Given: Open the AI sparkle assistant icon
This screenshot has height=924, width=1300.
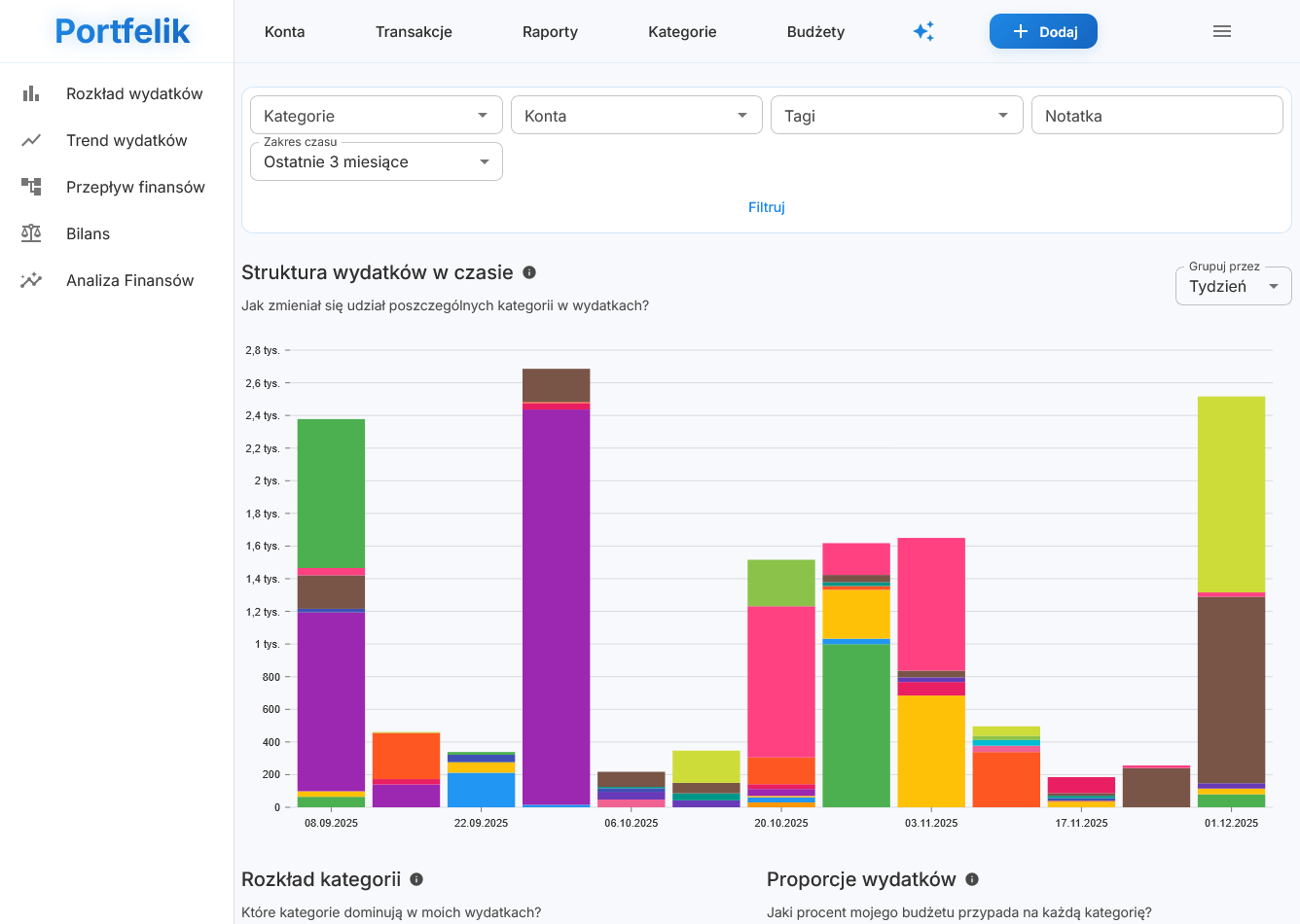Looking at the screenshot, I should click(923, 31).
